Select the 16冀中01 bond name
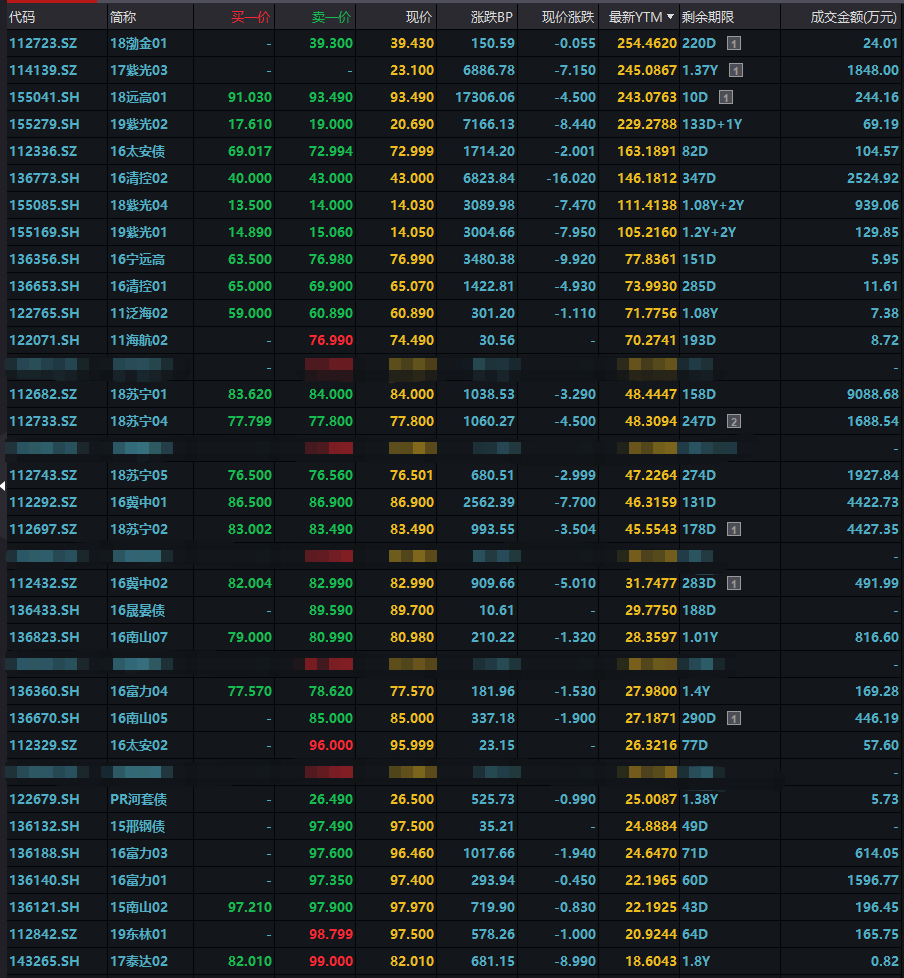Image resolution: width=904 pixels, height=978 pixels. click(139, 502)
